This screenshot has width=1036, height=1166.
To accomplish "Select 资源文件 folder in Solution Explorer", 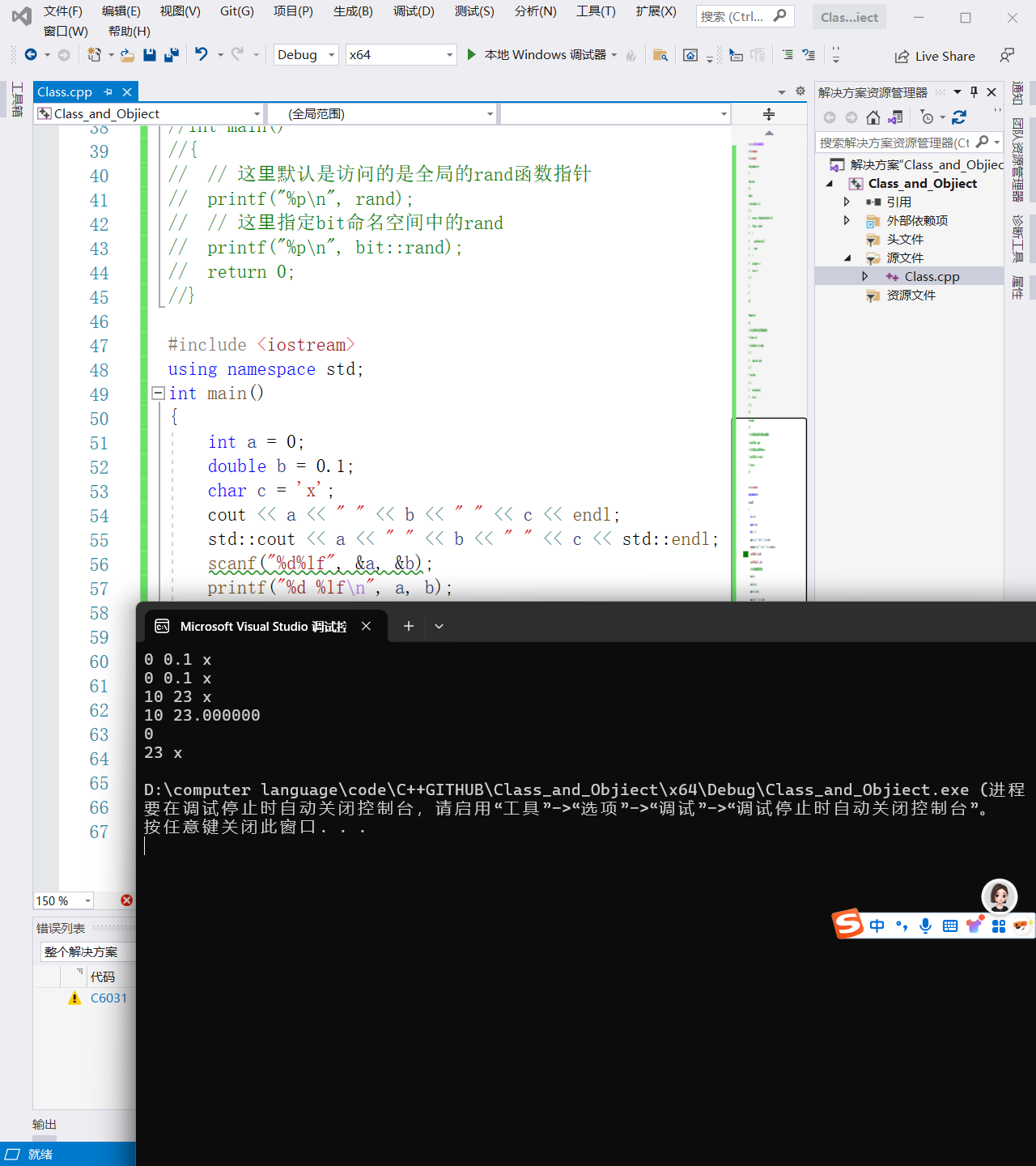I will [911, 296].
